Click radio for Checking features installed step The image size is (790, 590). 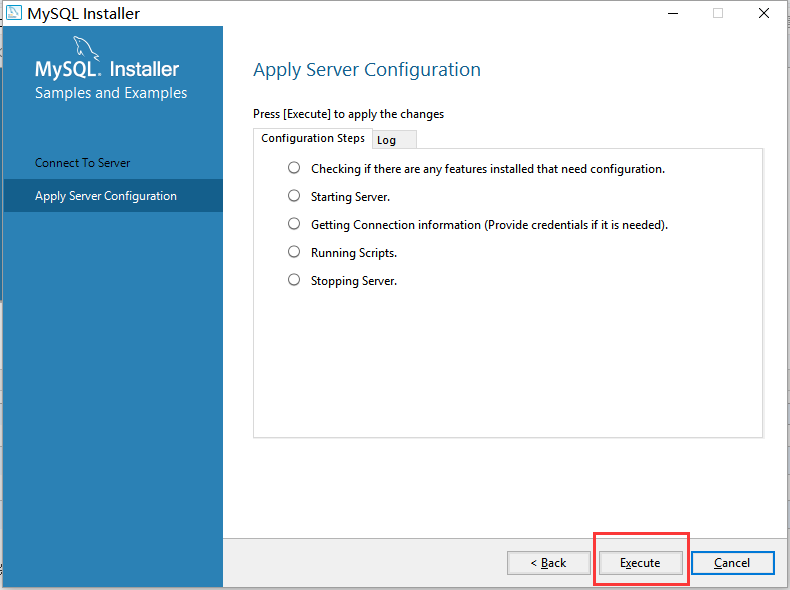[x=294, y=168]
